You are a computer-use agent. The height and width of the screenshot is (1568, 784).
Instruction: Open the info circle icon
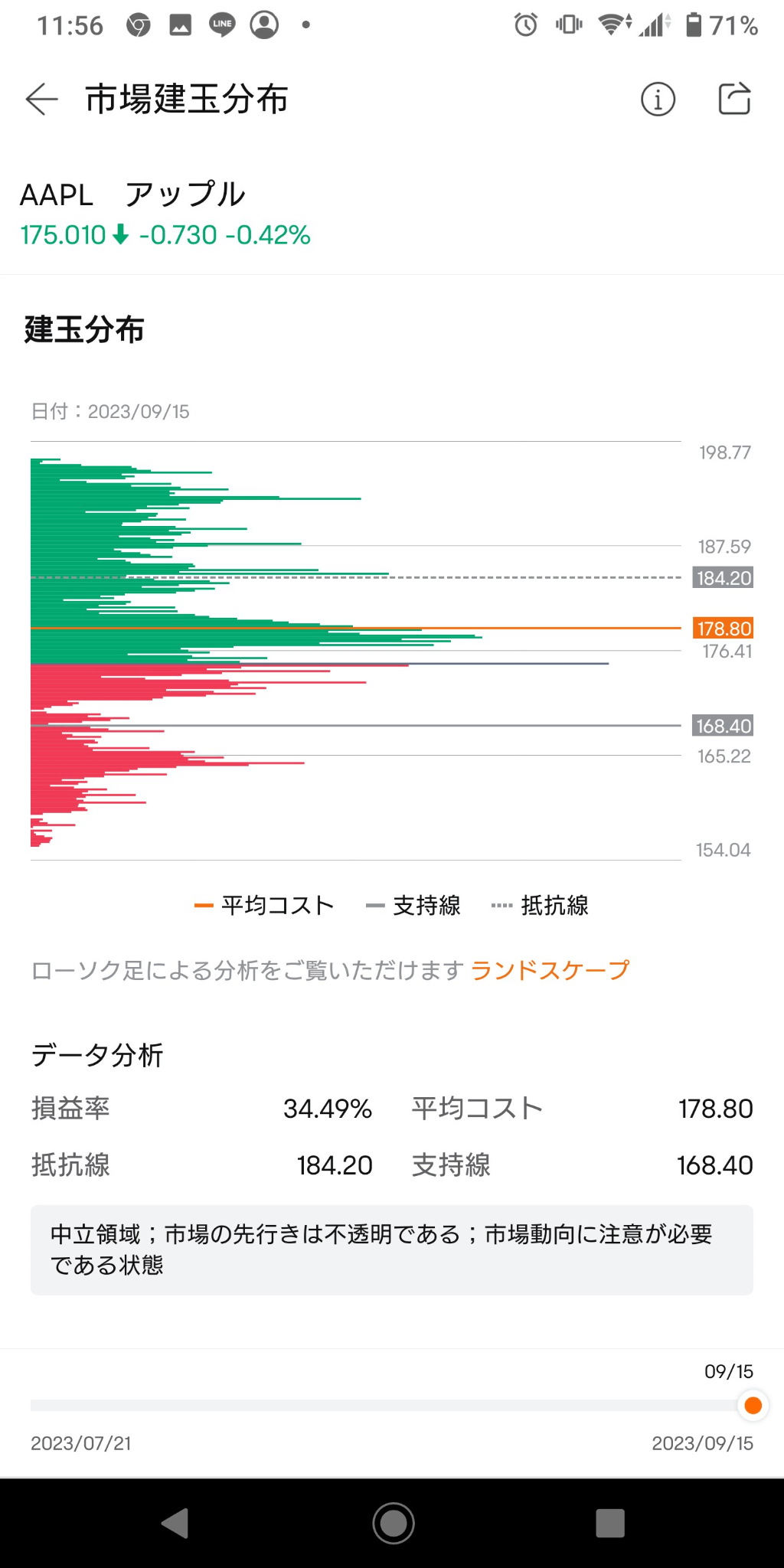[x=658, y=100]
